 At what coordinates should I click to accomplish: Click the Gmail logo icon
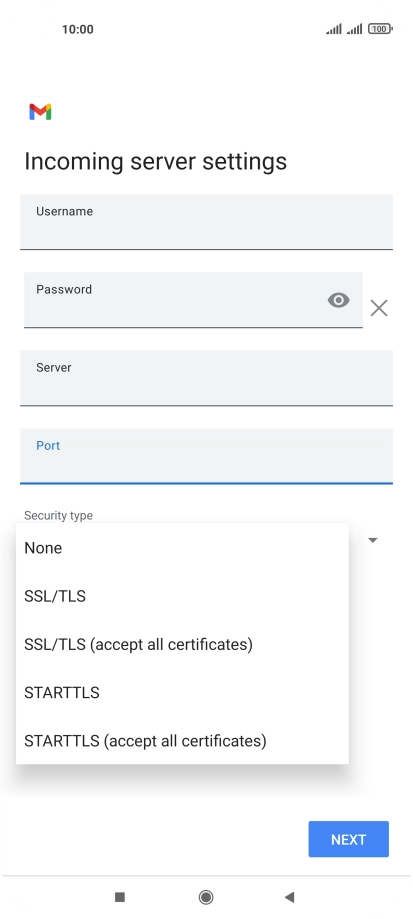(40, 111)
